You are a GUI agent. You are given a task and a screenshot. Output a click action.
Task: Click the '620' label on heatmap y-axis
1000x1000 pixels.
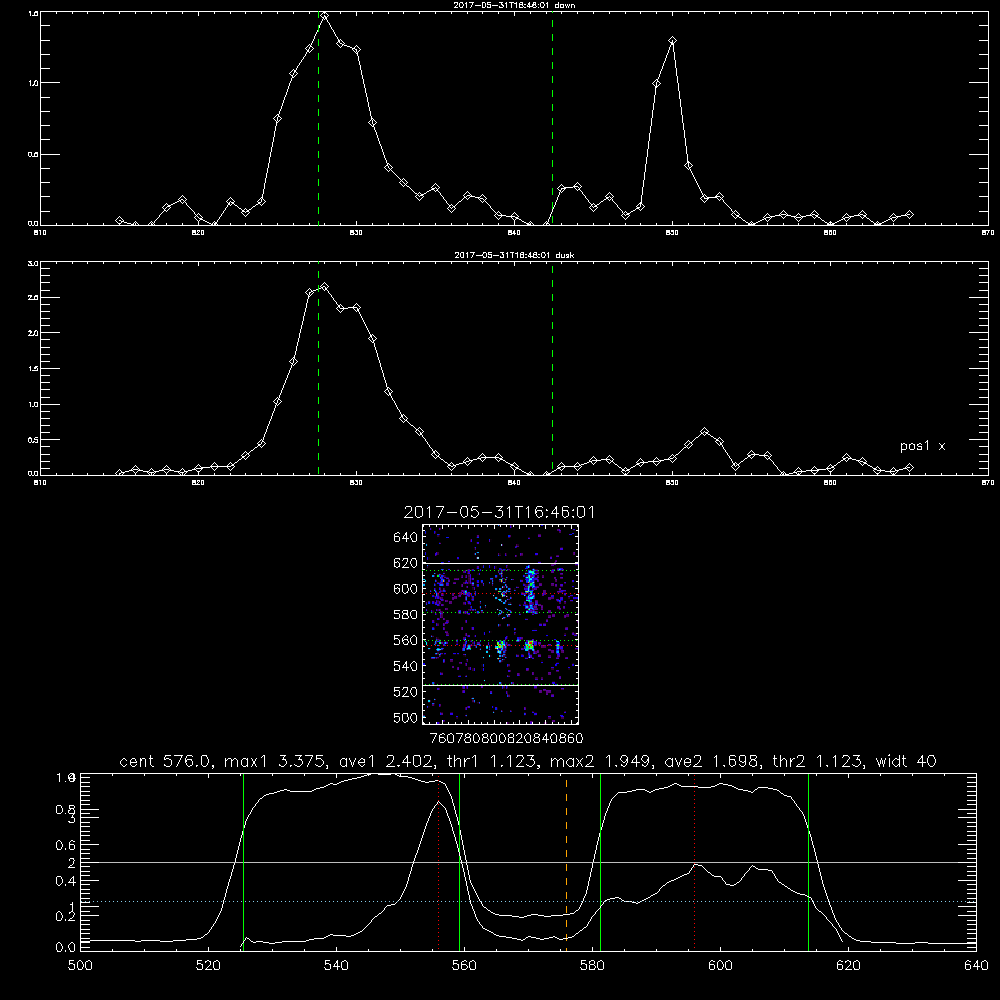point(406,563)
